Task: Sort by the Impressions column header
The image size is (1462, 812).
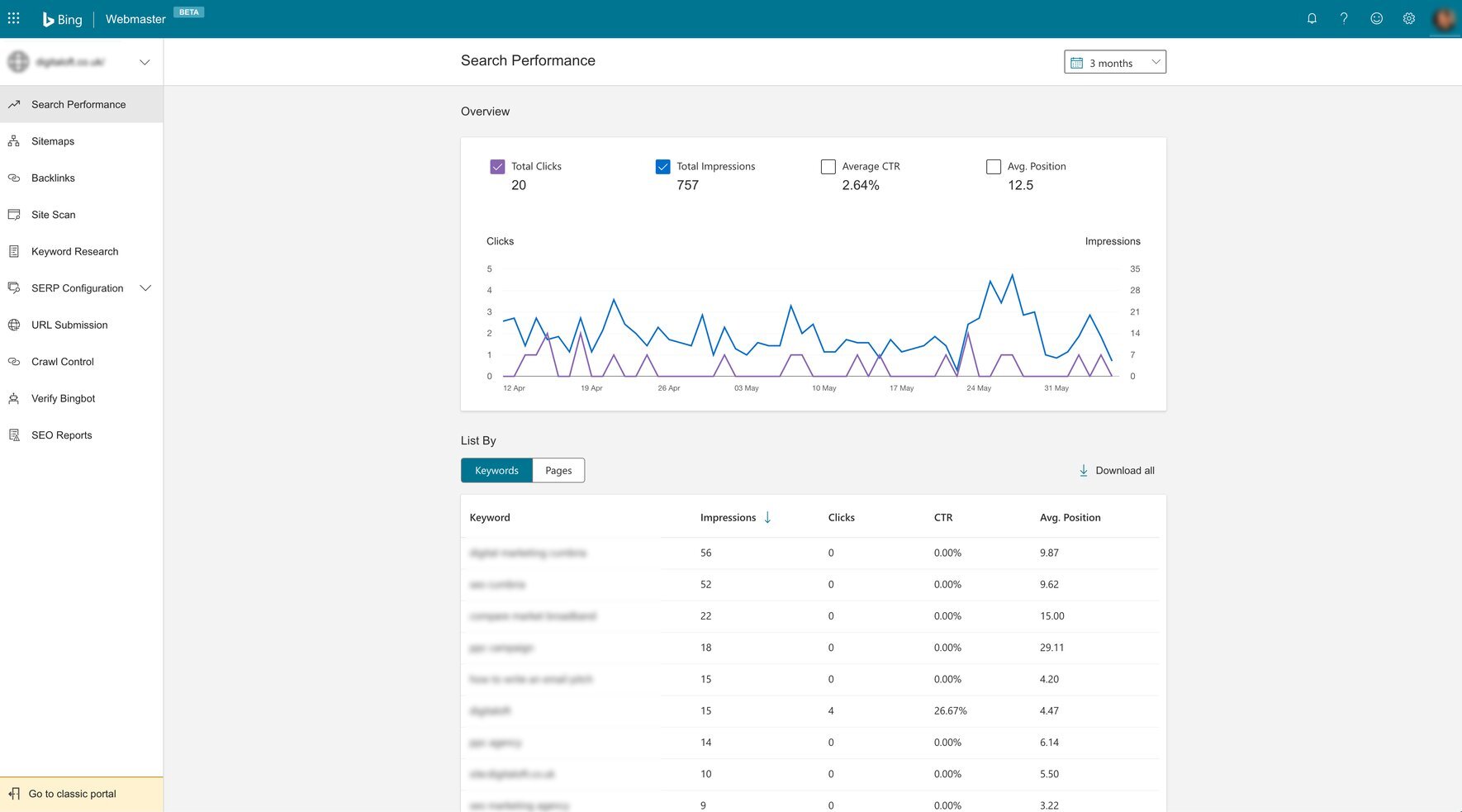Action: (728, 518)
